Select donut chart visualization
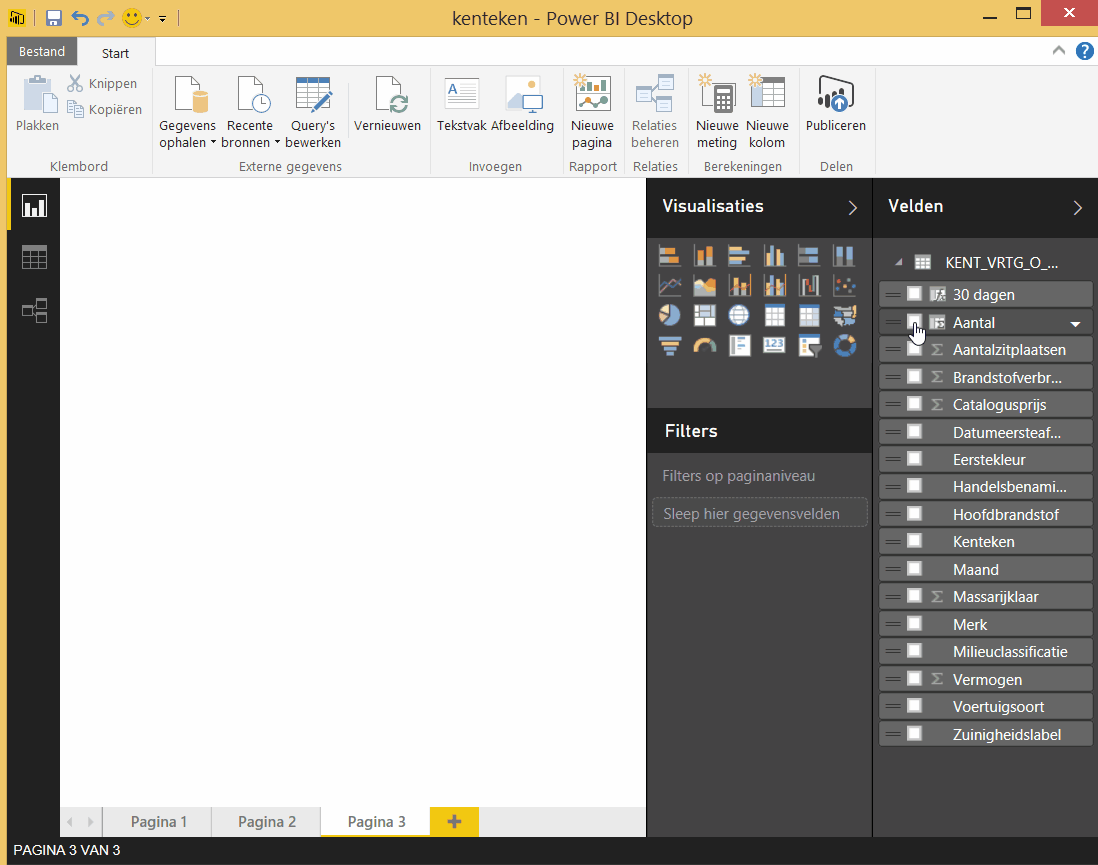The image size is (1098, 865). tap(844, 345)
